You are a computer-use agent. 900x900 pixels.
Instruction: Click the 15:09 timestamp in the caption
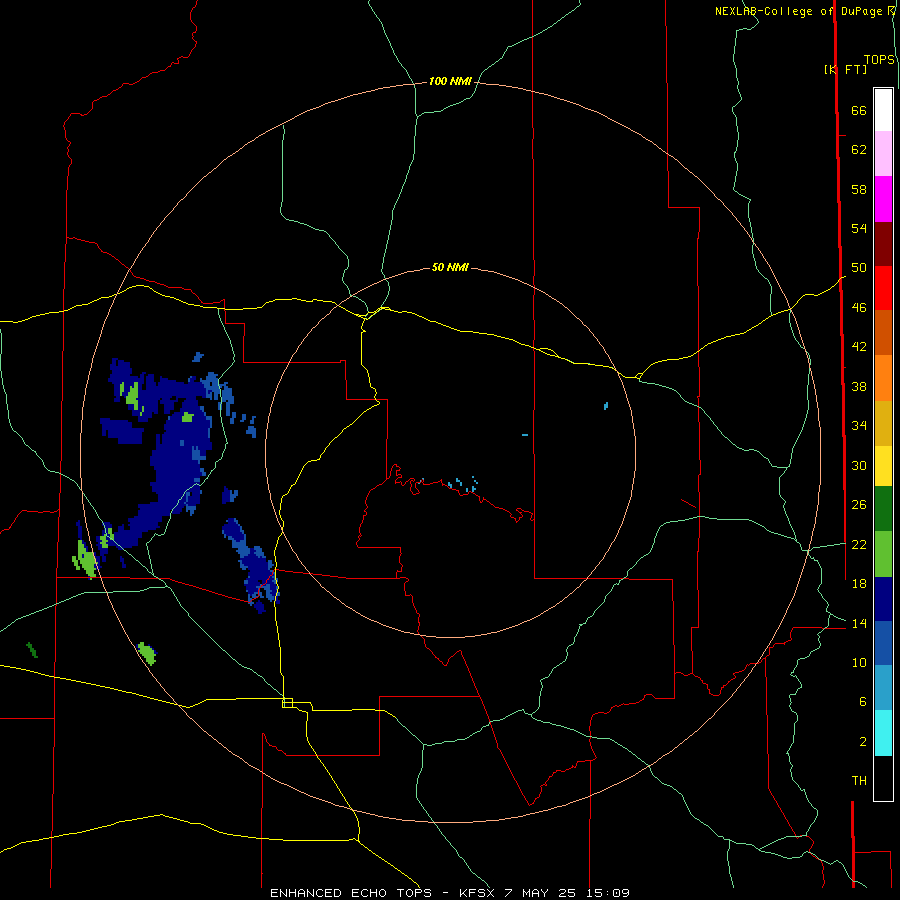pyautogui.click(x=608, y=893)
